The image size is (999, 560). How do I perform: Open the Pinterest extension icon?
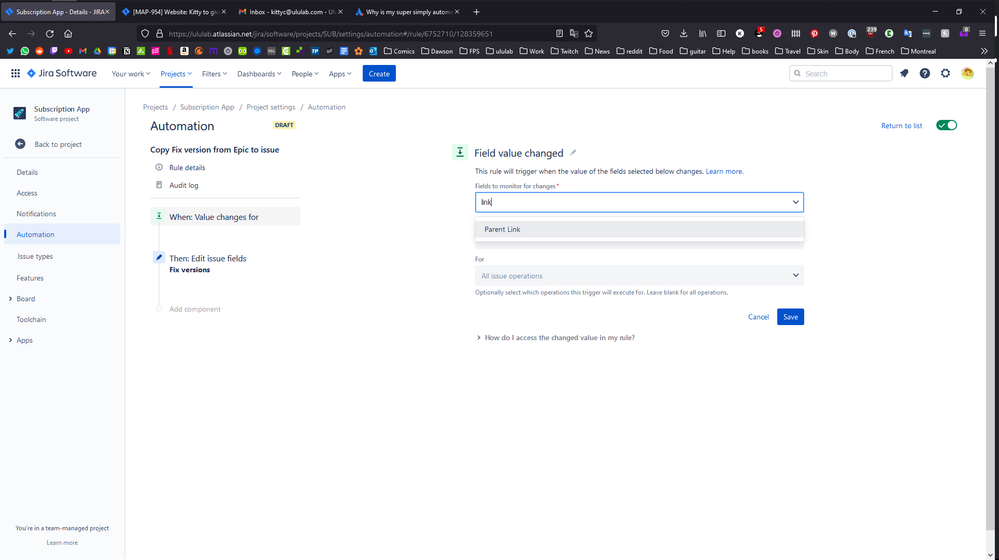coord(814,34)
